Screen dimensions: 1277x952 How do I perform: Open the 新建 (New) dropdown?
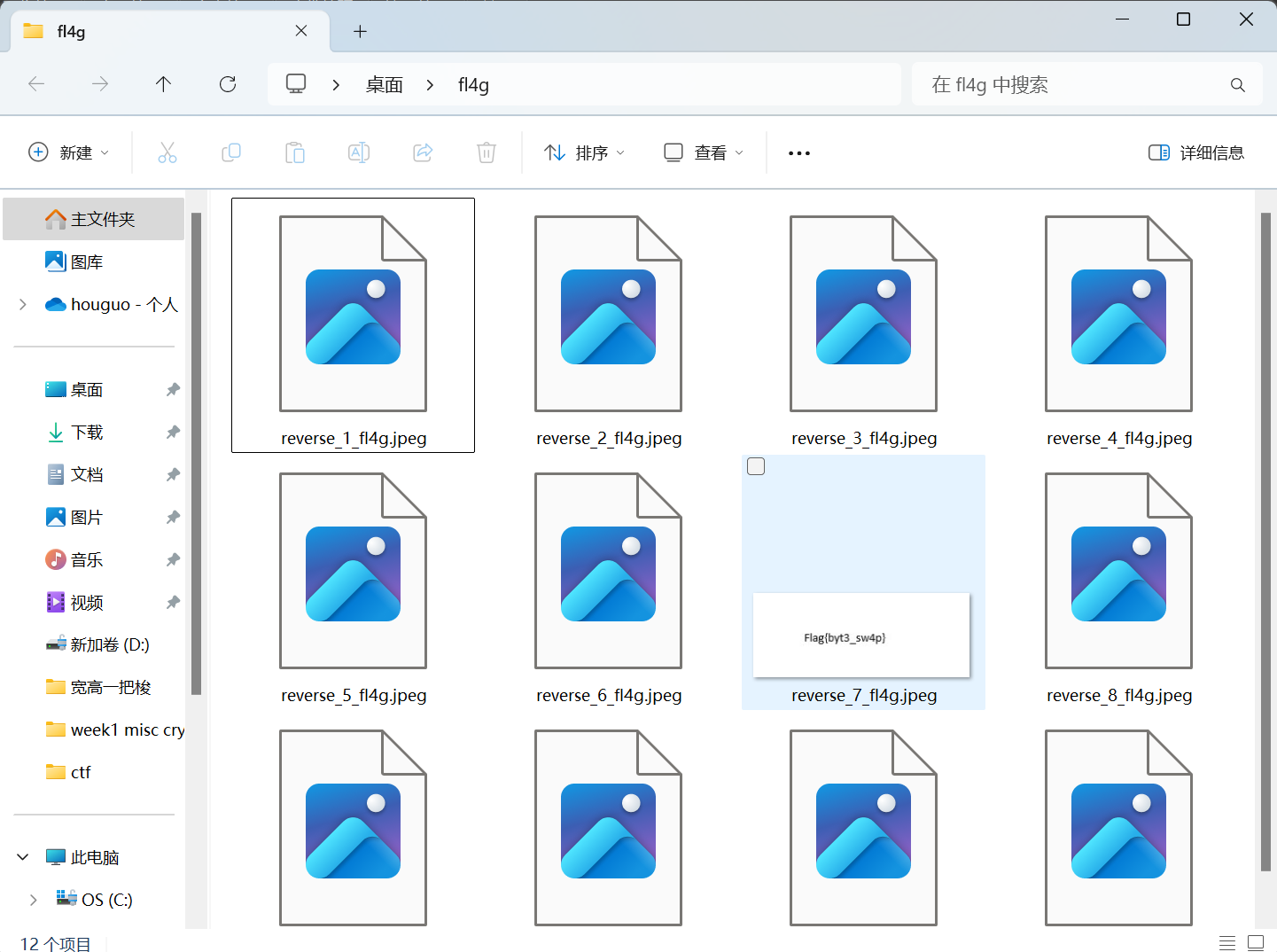69,152
